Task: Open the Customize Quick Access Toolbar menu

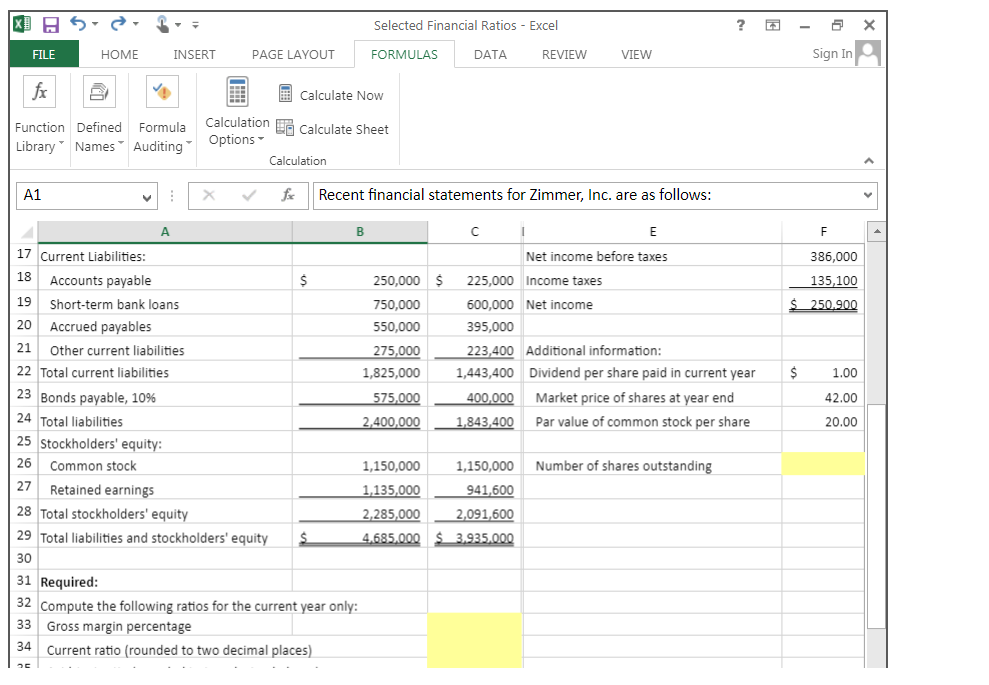Action: [196, 25]
